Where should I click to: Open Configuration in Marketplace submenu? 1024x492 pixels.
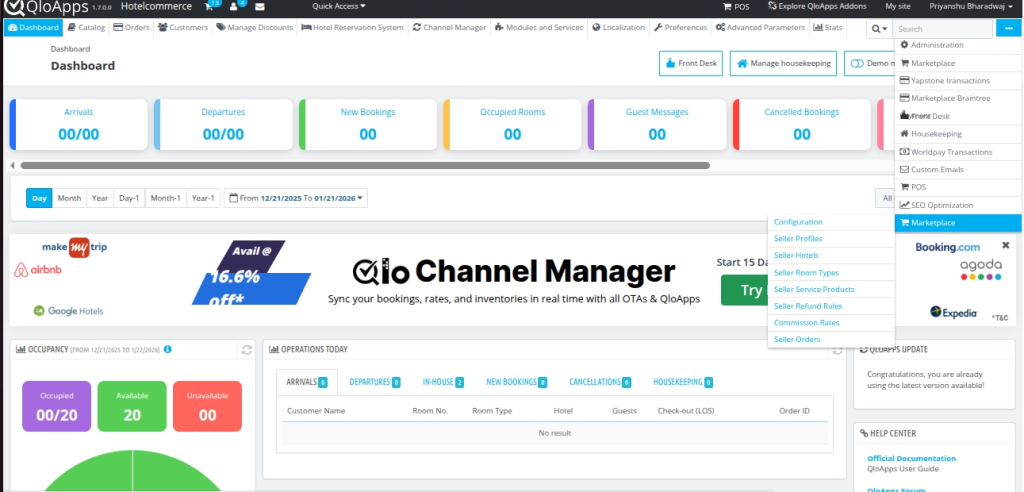(x=798, y=222)
